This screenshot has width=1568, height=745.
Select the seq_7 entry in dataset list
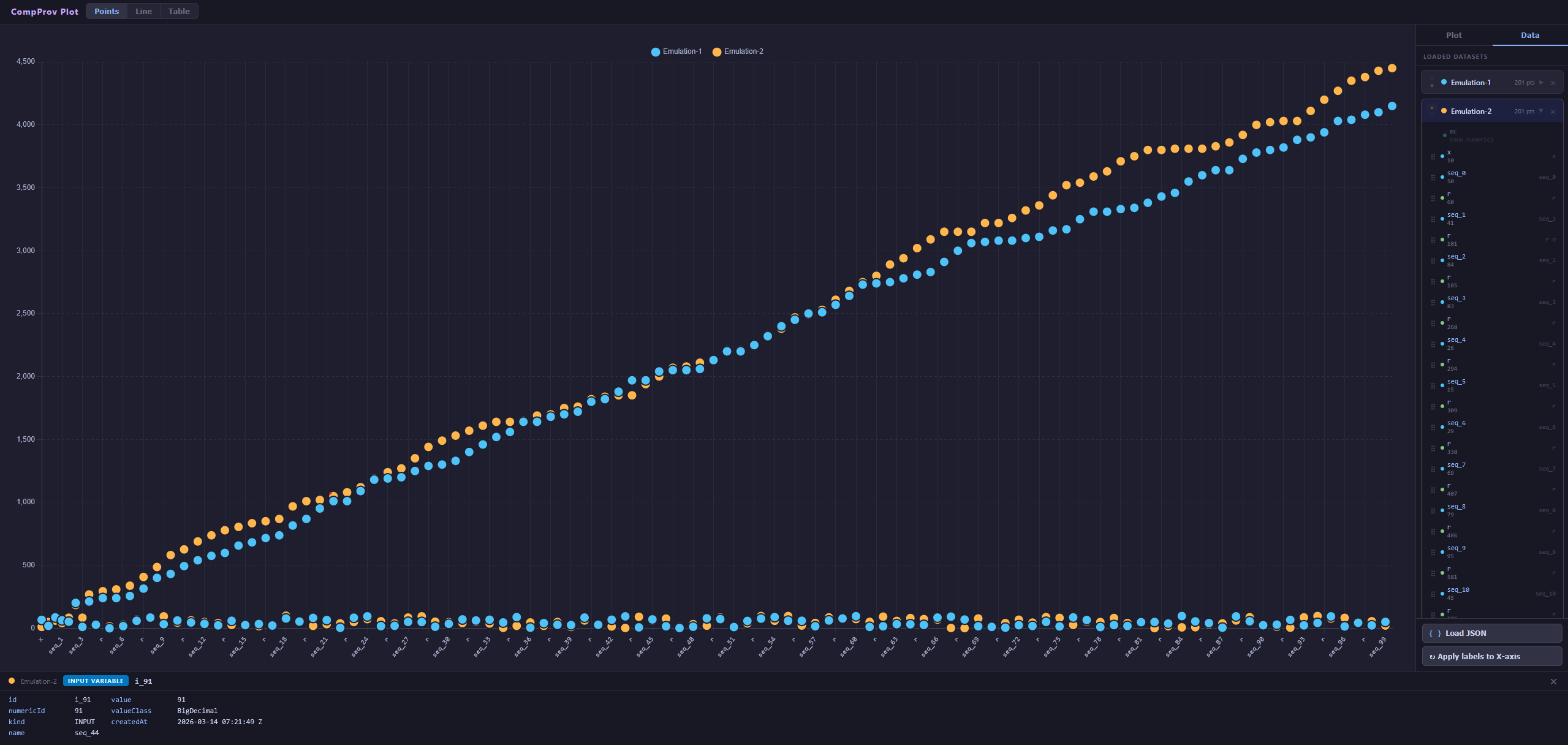[1456, 465]
